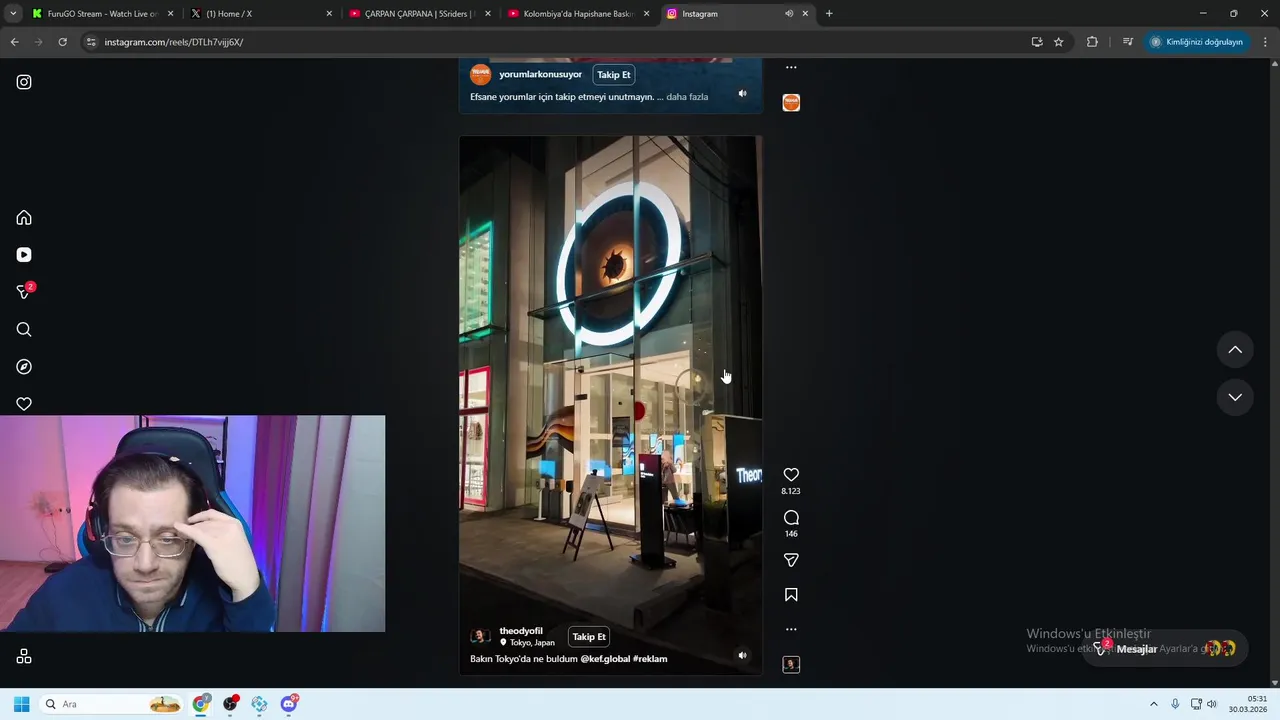Switch to ÇARPAN ÇARPANA YouTube tab
1280x720 pixels.
point(418,14)
